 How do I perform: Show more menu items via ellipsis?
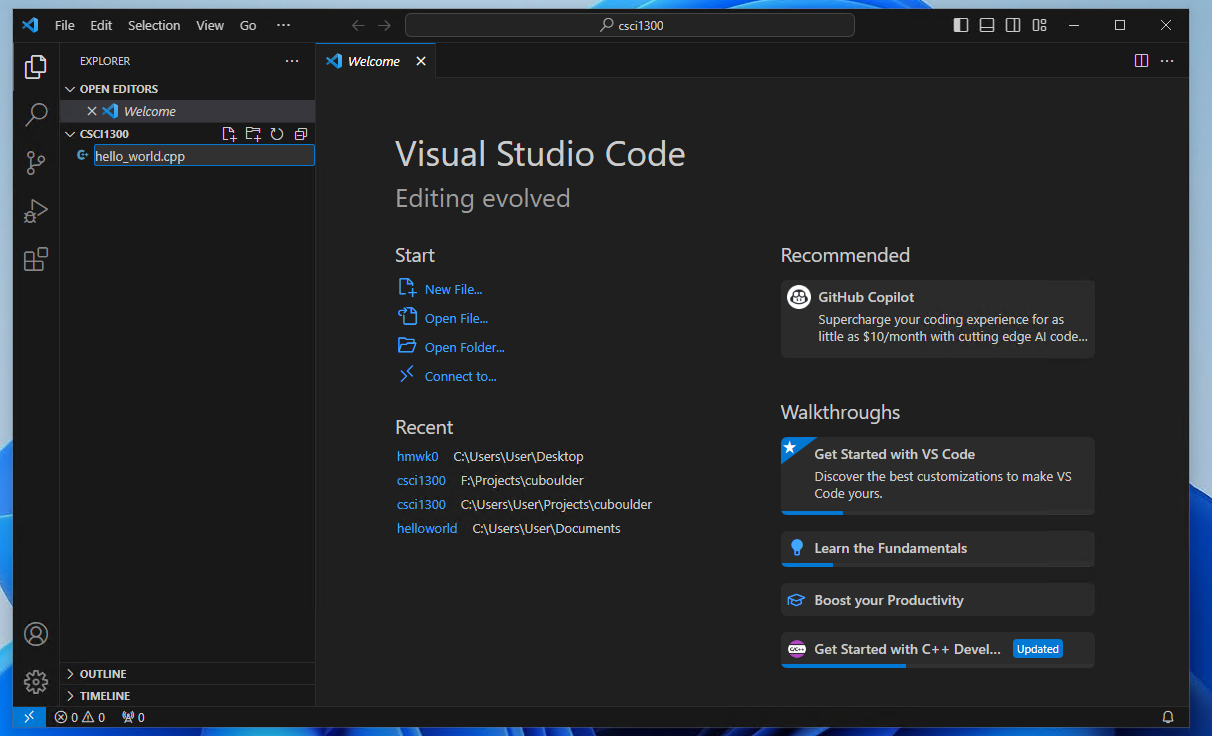(283, 25)
